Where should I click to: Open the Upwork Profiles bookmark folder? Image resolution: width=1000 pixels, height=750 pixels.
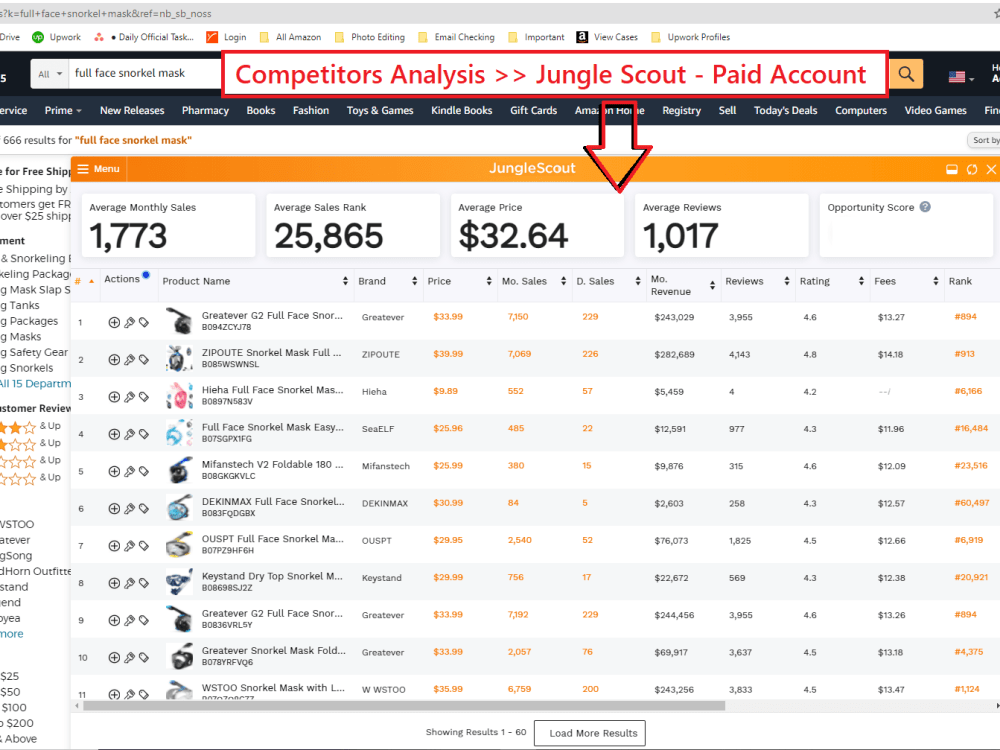(x=691, y=37)
